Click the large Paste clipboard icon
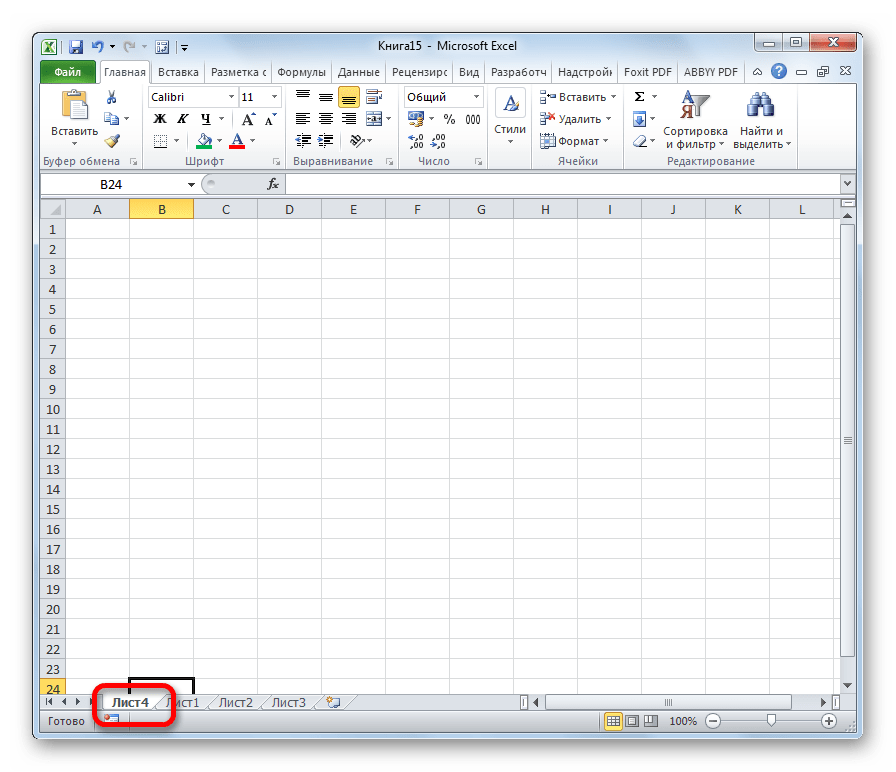The width and height of the screenshot is (896, 772). point(75,106)
